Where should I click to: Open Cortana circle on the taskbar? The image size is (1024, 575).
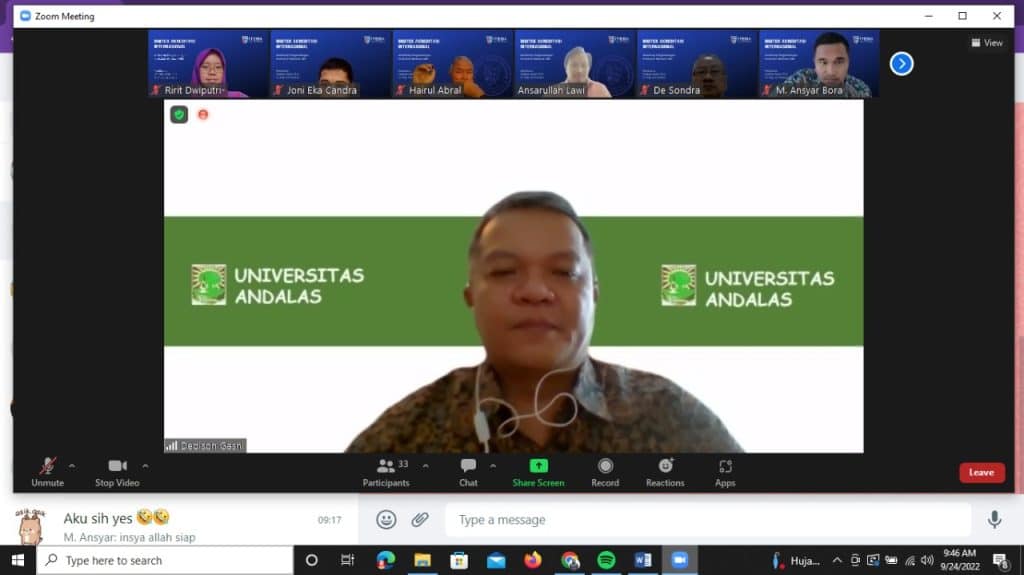click(x=312, y=561)
